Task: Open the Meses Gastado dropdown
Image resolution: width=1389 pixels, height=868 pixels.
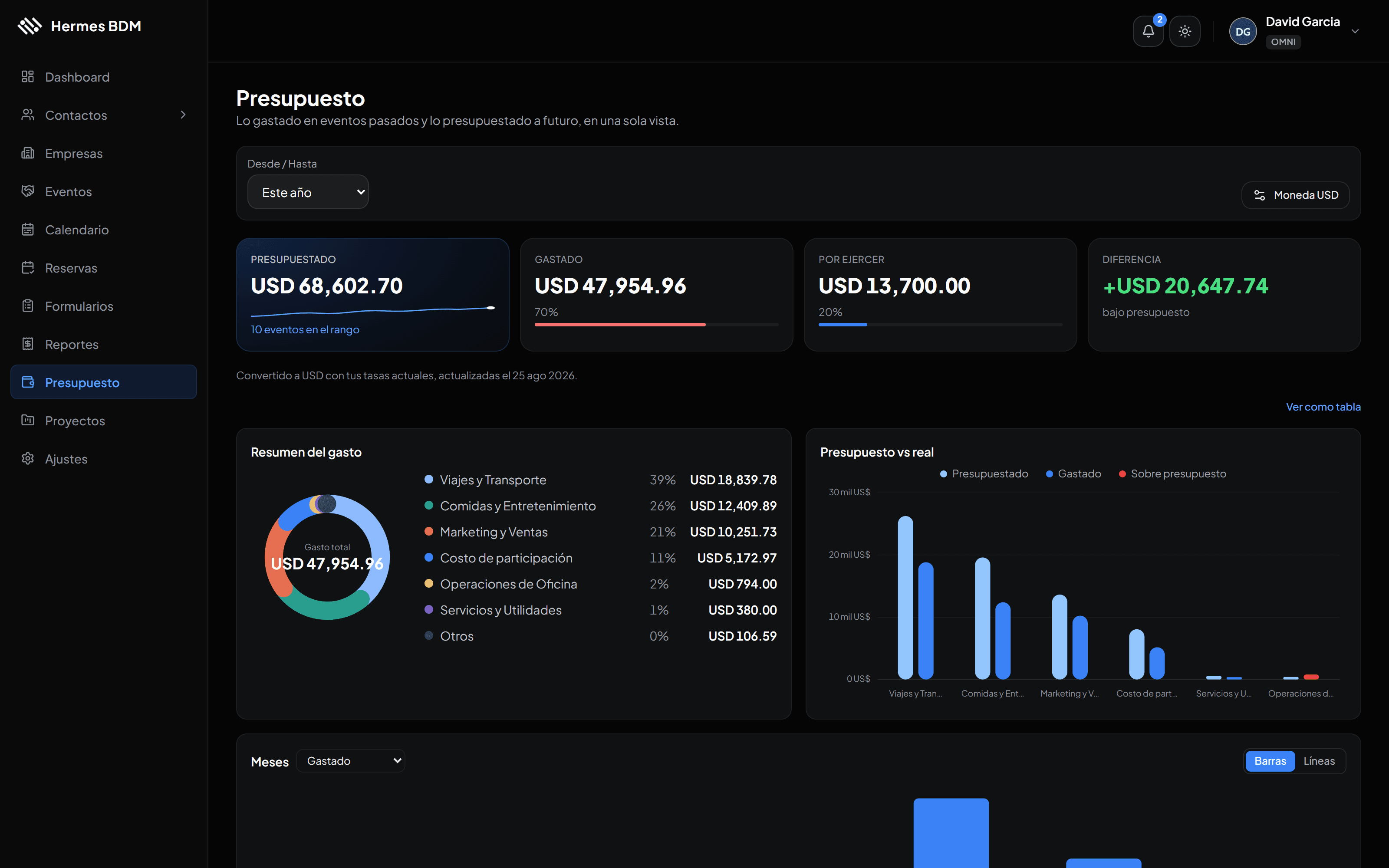Action: click(351, 761)
